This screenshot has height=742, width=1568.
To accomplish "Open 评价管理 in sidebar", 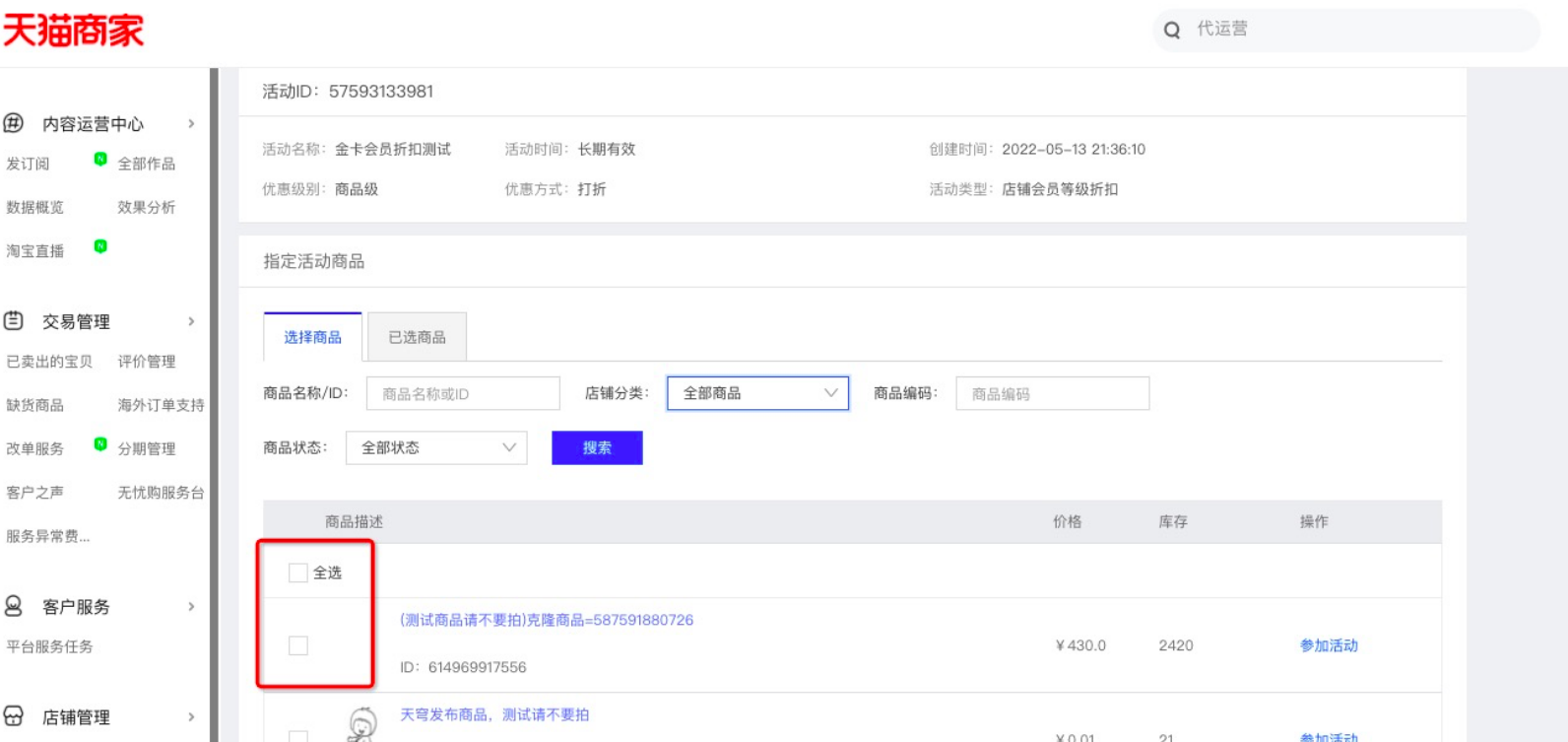I will [147, 362].
